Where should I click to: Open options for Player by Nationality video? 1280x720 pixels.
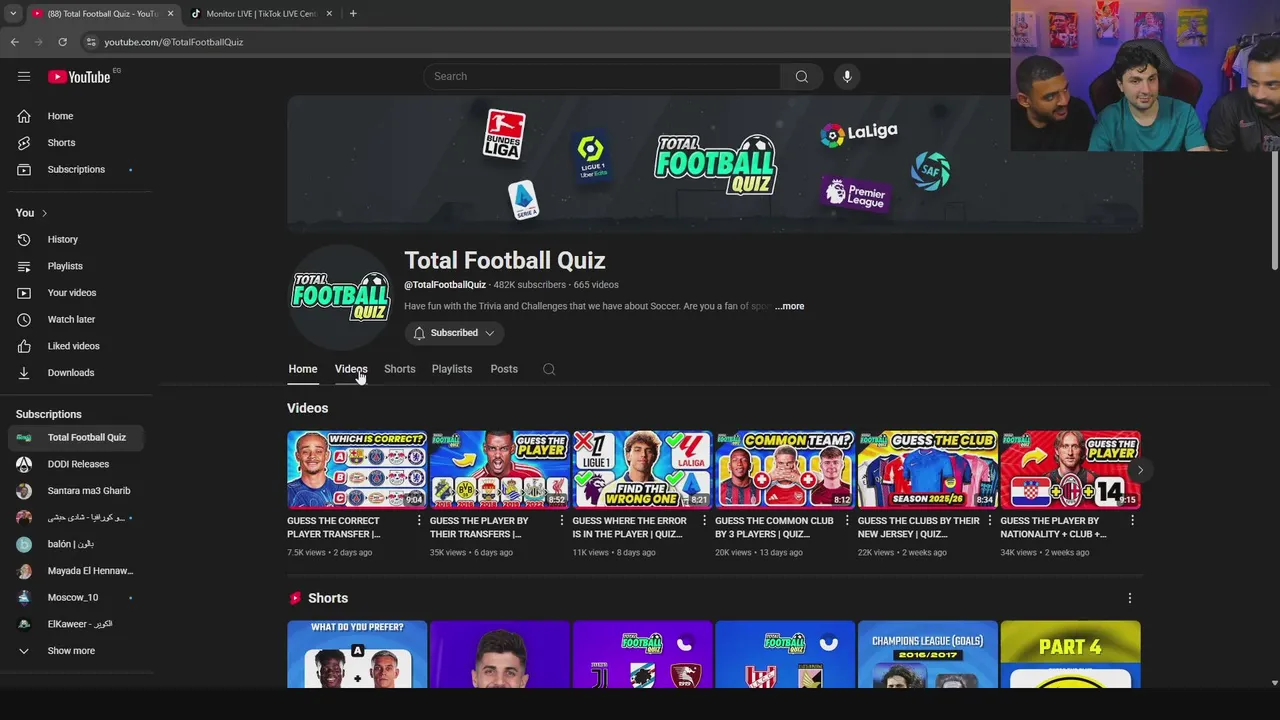1132,520
